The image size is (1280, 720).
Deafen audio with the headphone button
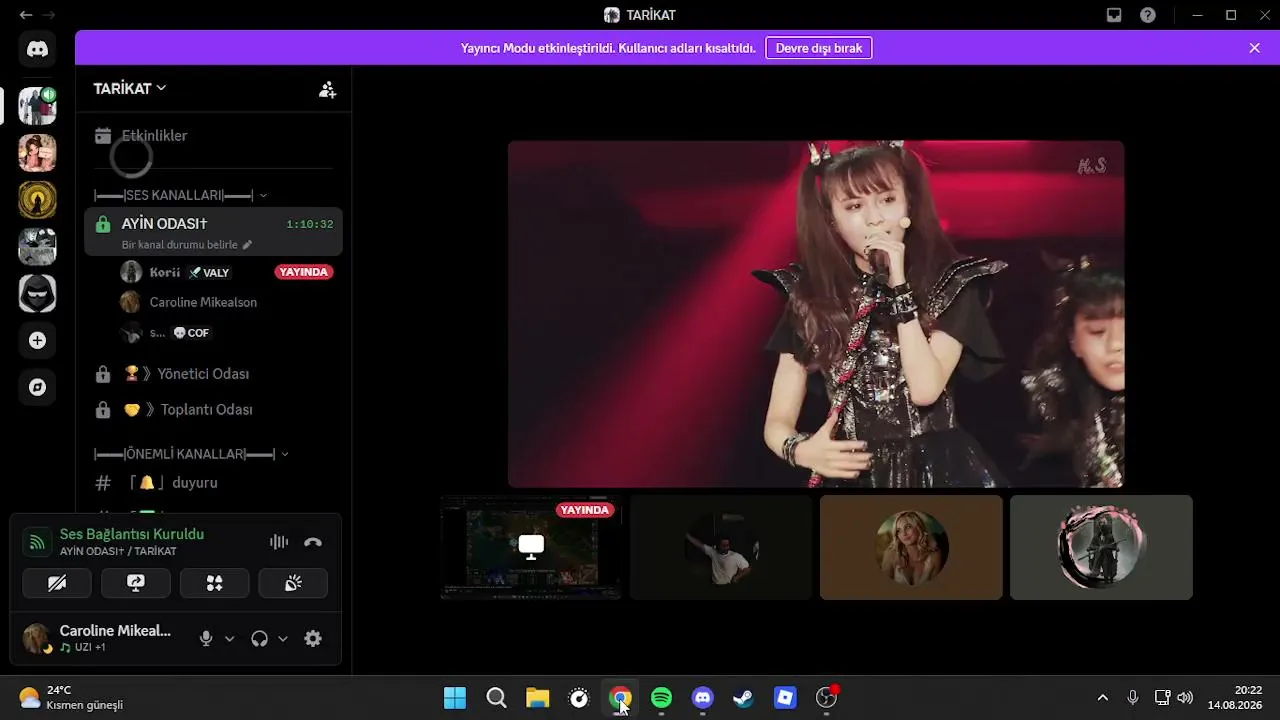pos(260,638)
